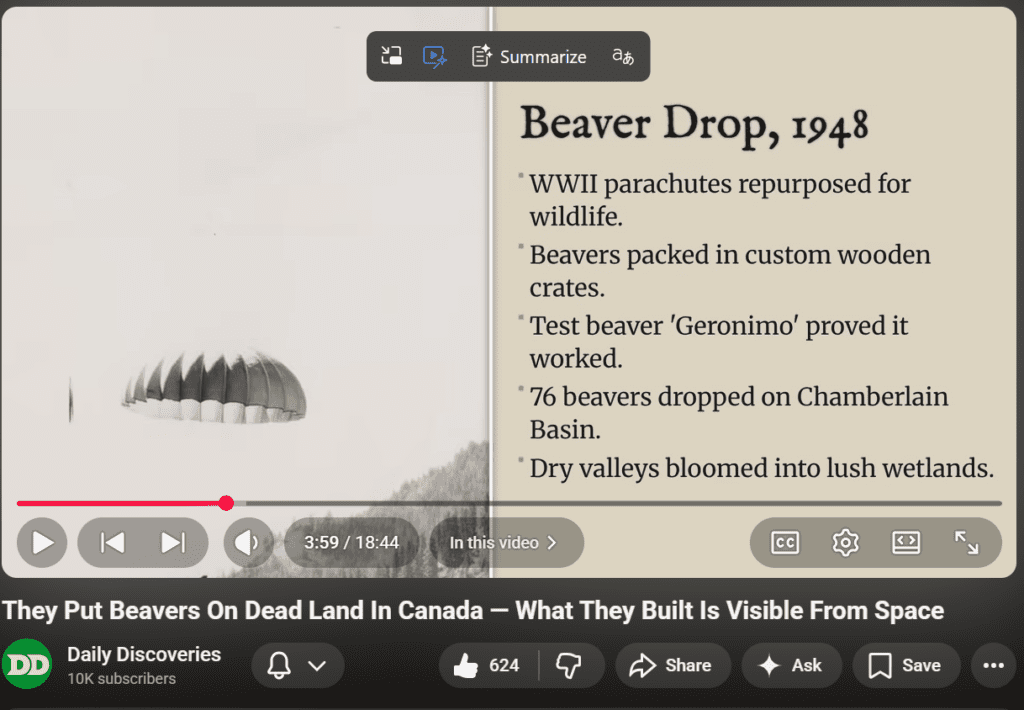Screen dimensions: 1024x710
Task: Click the thumbs down dislike icon
Action: tap(569, 665)
